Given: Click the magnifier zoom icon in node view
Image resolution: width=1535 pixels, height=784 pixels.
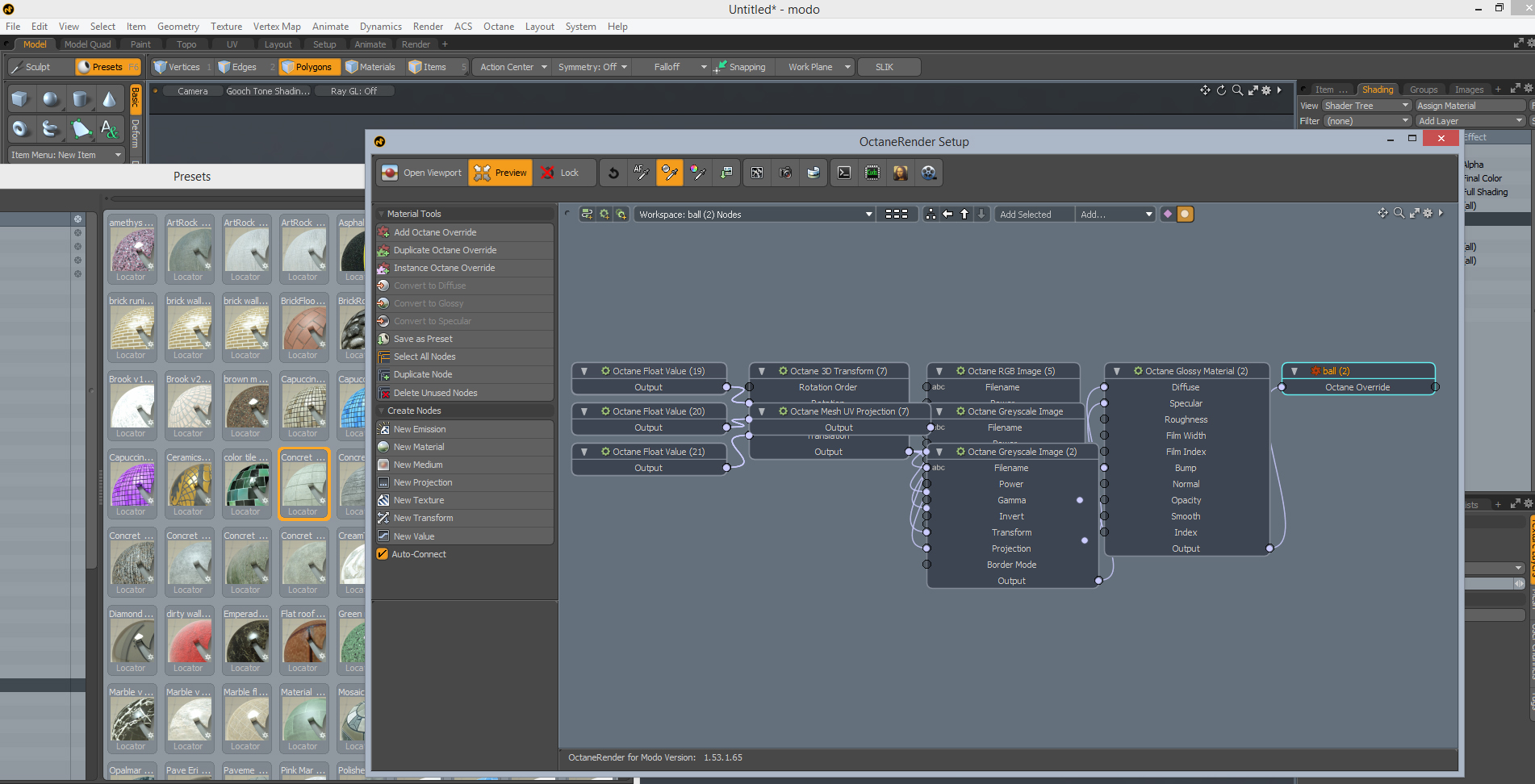Looking at the screenshot, I should coord(1399,213).
